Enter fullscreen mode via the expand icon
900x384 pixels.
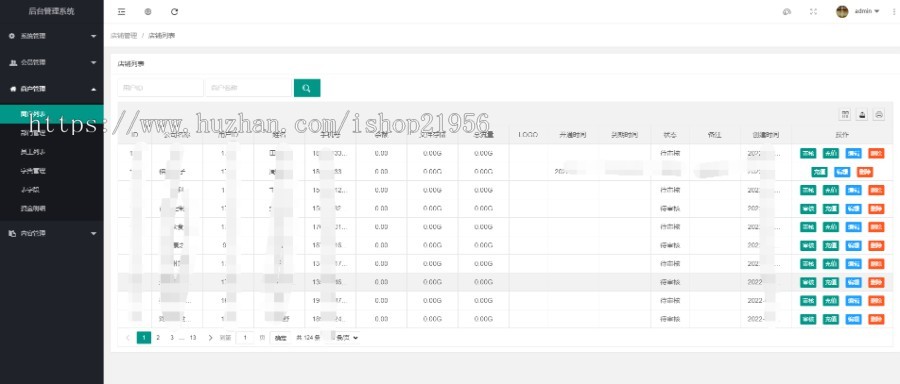point(813,11)
